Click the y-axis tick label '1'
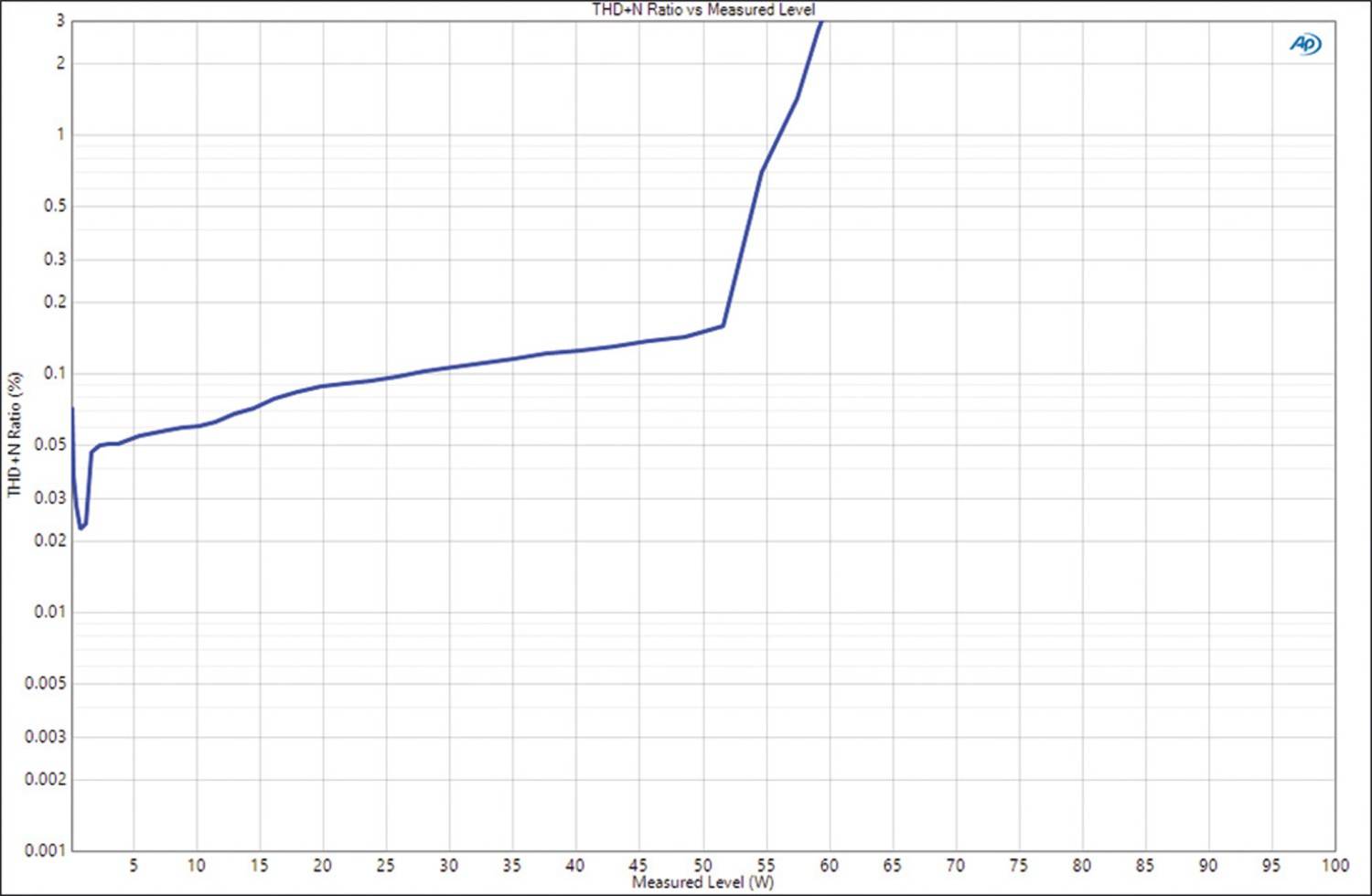This screenshot has height=896, width=1372. pyautogui.click(x=61, y=134)
